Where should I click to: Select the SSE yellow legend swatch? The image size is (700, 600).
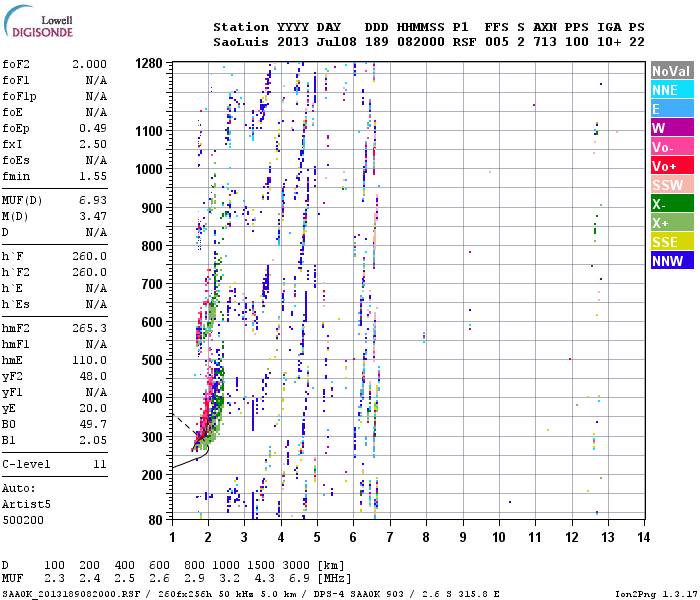tap(672, 242)
